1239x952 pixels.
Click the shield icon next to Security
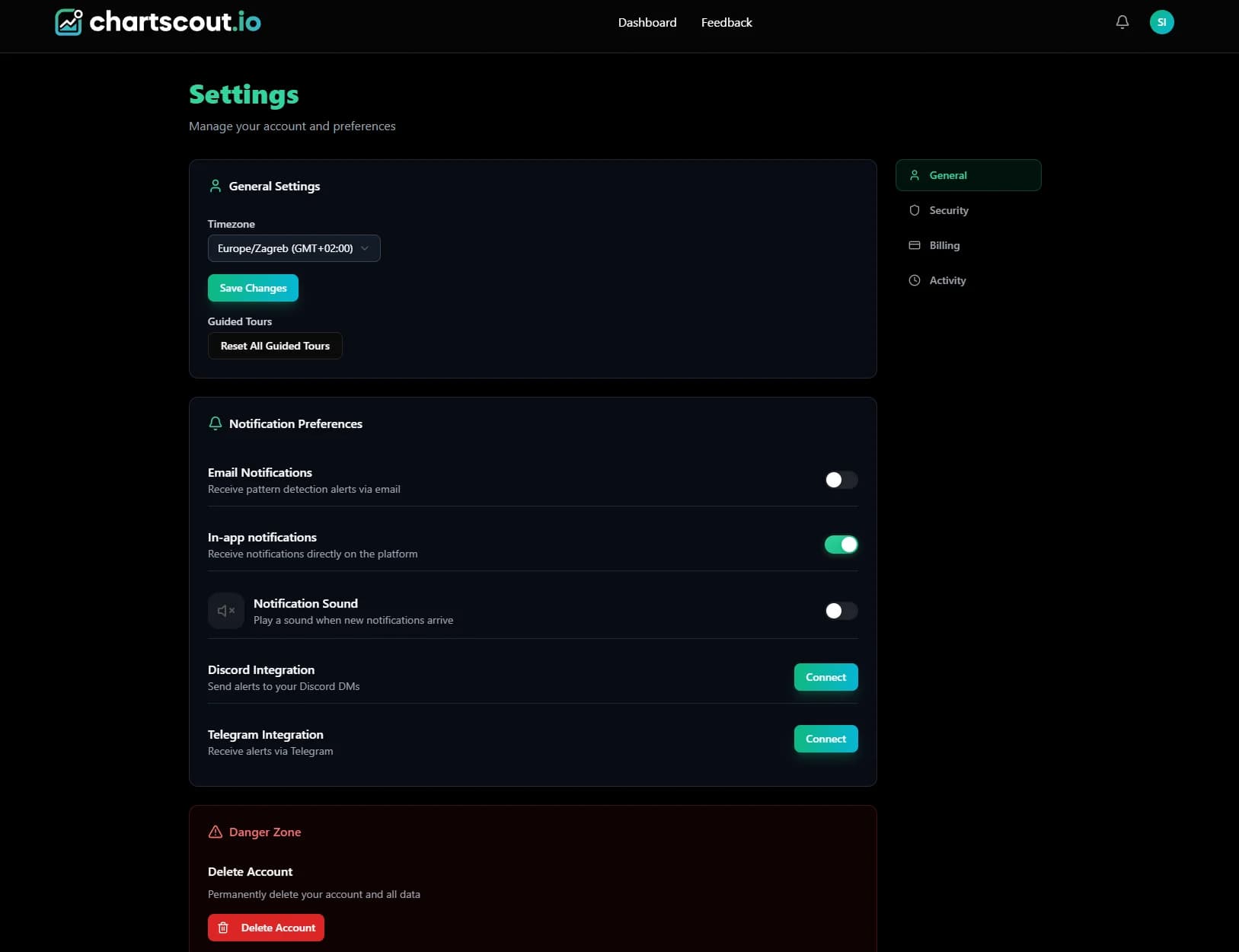915,210
